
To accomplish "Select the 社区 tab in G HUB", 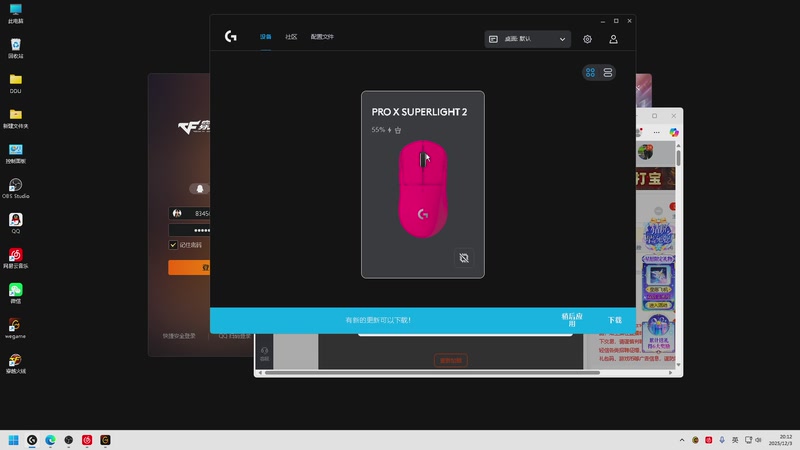I will 291,37.
